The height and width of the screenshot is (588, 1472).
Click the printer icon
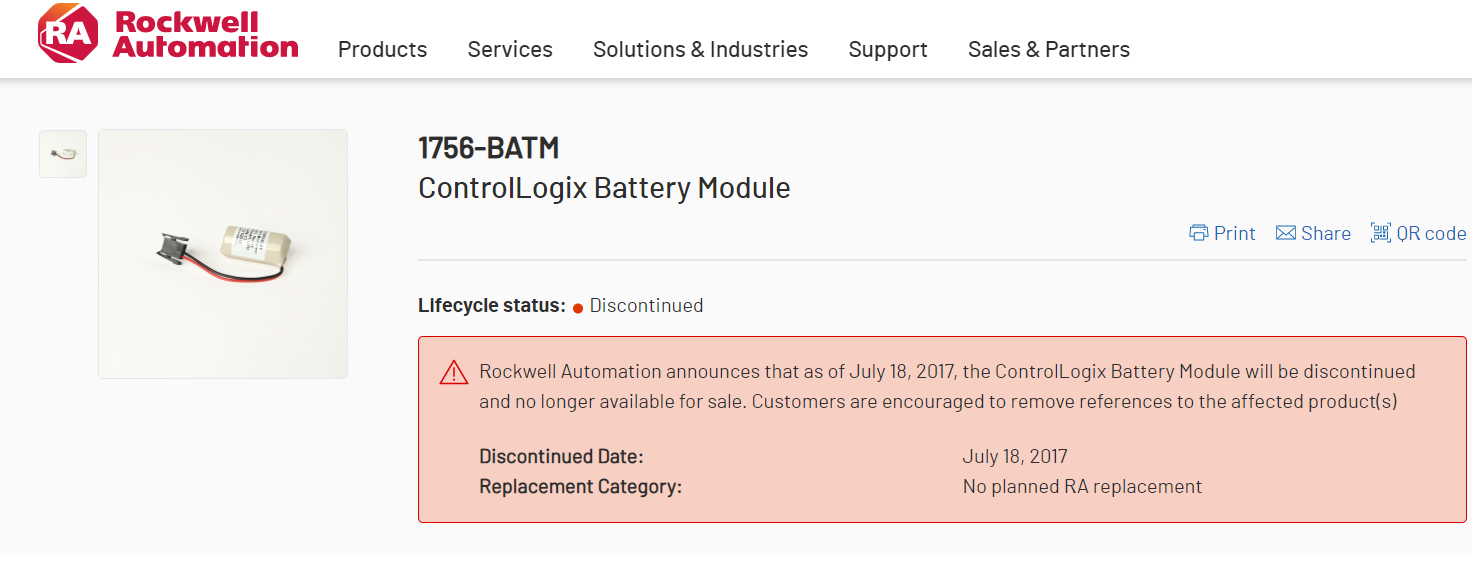pos(1198,233)
